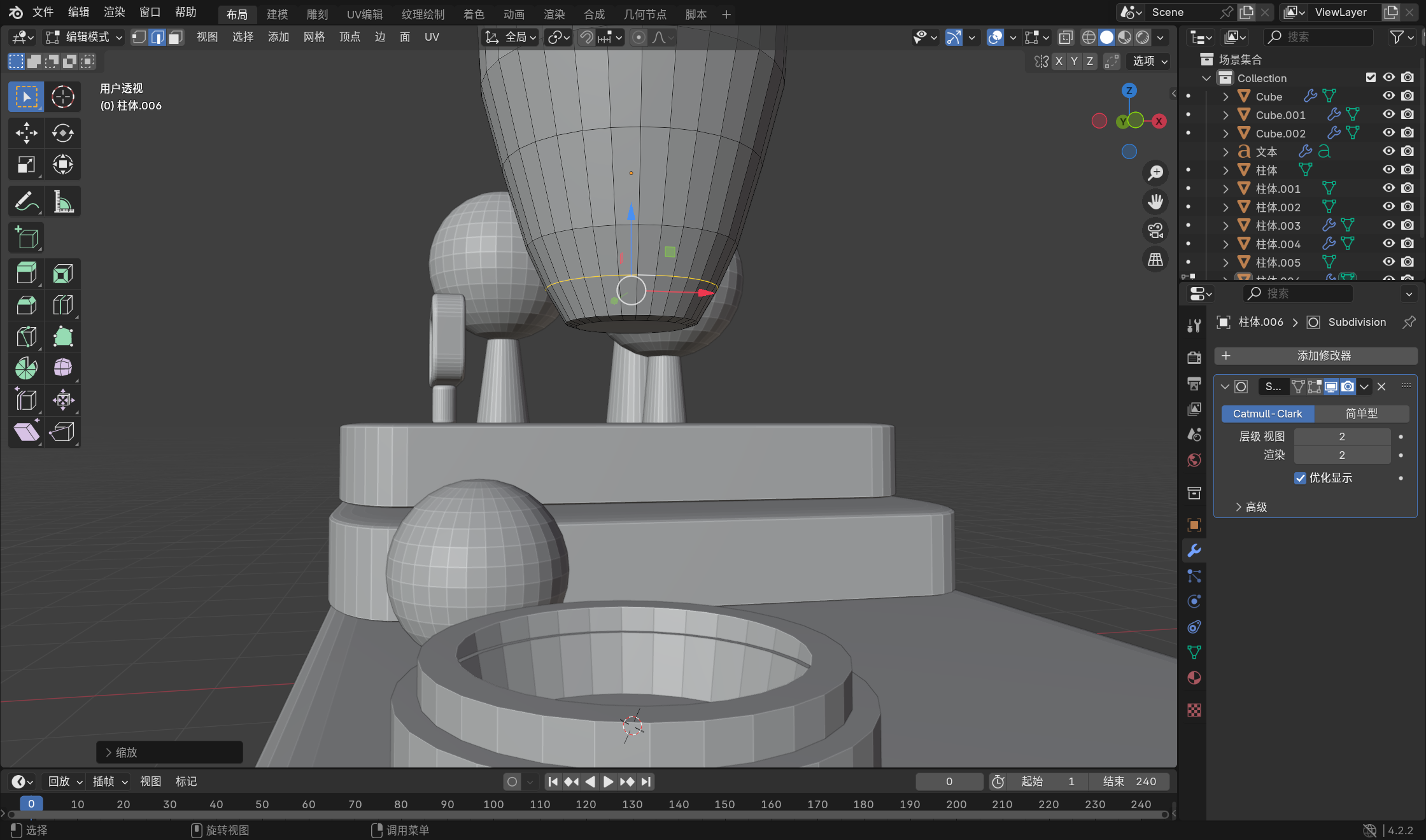Uncheck the 优化显示 checkbox
The width and height of the screenshot is (1426, 840).
pos(1301,478)
